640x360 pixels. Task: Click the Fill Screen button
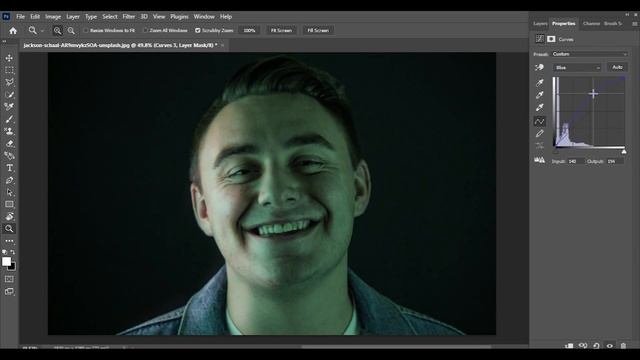(318, 31)
